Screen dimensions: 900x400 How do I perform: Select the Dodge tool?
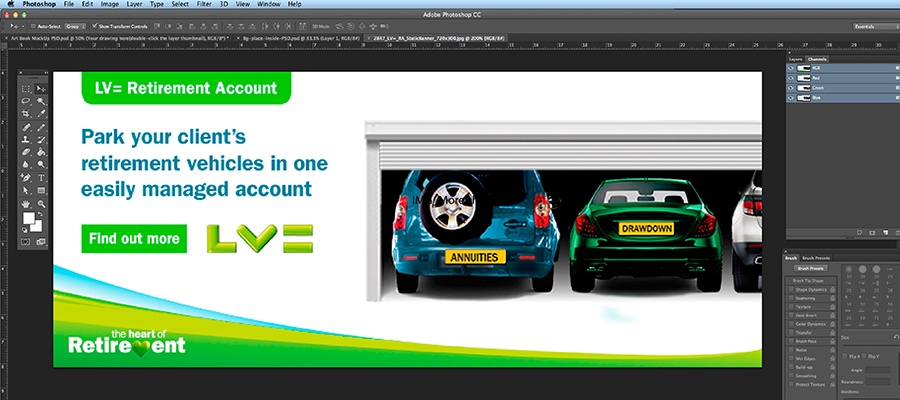coord(41,165)
